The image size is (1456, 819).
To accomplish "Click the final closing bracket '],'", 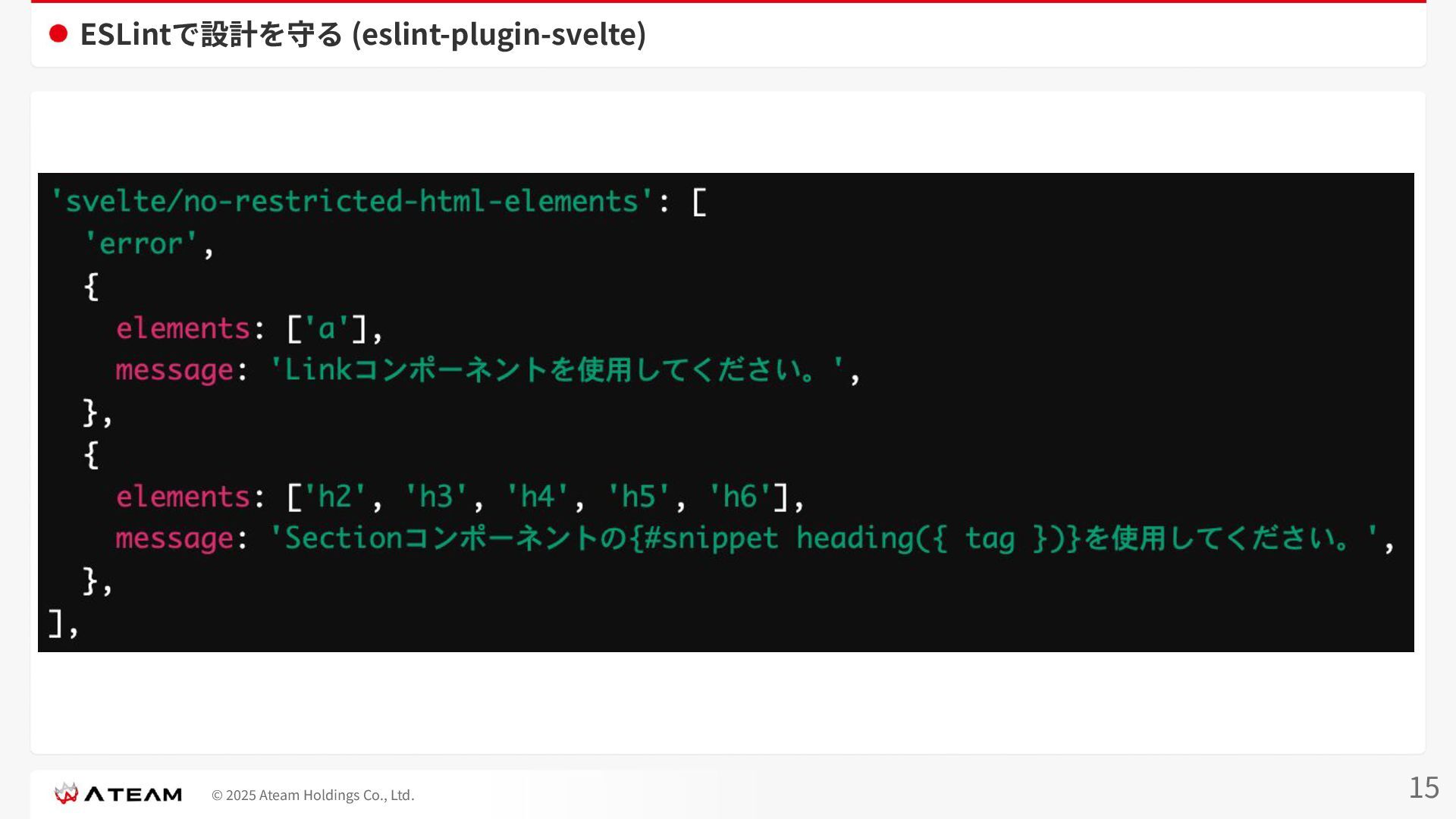I will pos(63,623).
